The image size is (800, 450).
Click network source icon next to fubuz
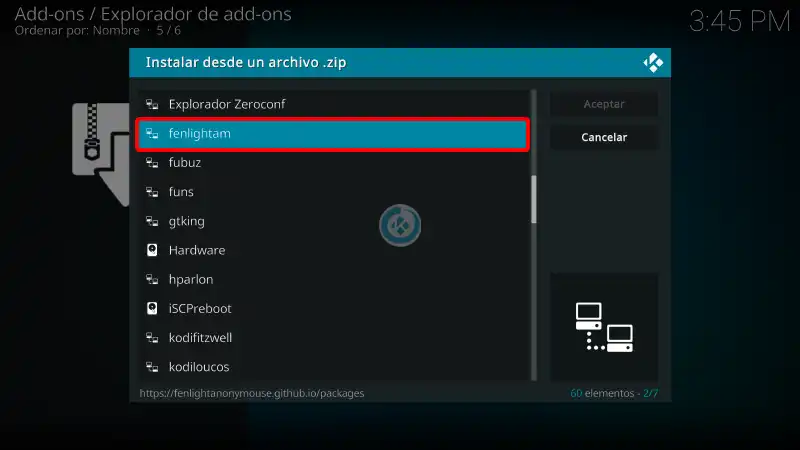click(152, 162)
